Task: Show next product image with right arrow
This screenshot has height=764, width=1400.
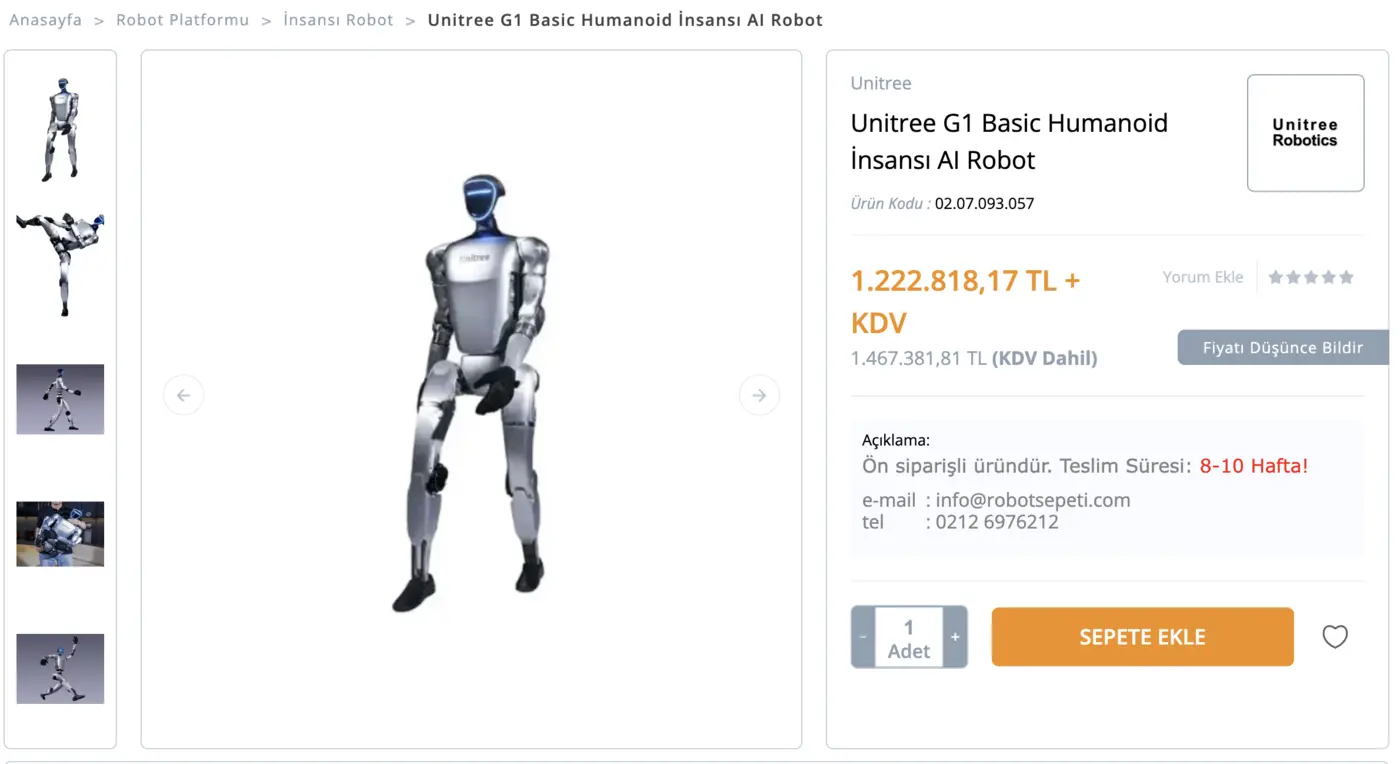Action: click(x=759, y=395)
